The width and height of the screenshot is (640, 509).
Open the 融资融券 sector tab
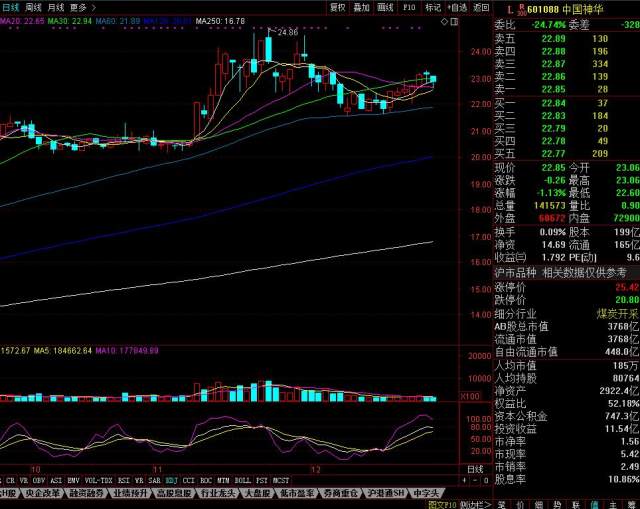pyautogui.click(x=87, y=493)
